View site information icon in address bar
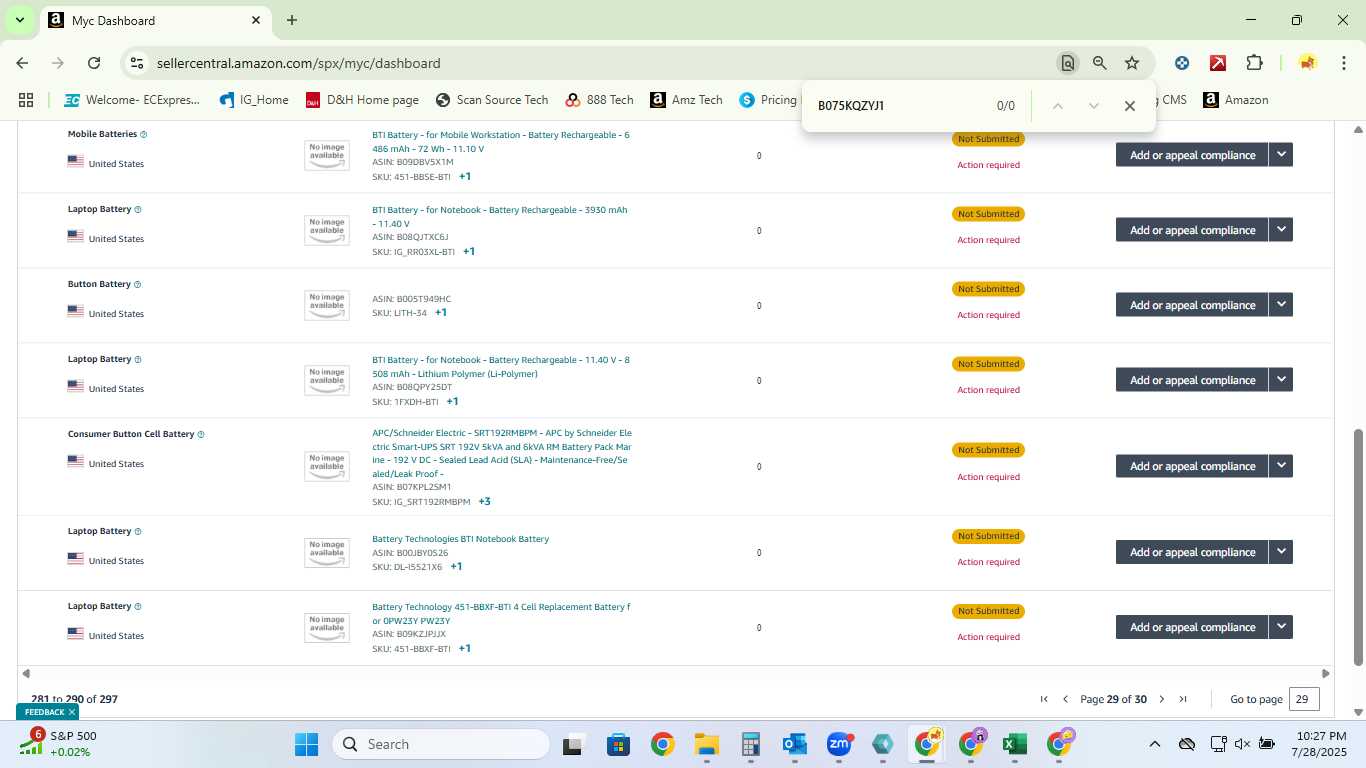This screenshot has width=1366, height=768. 137,63
